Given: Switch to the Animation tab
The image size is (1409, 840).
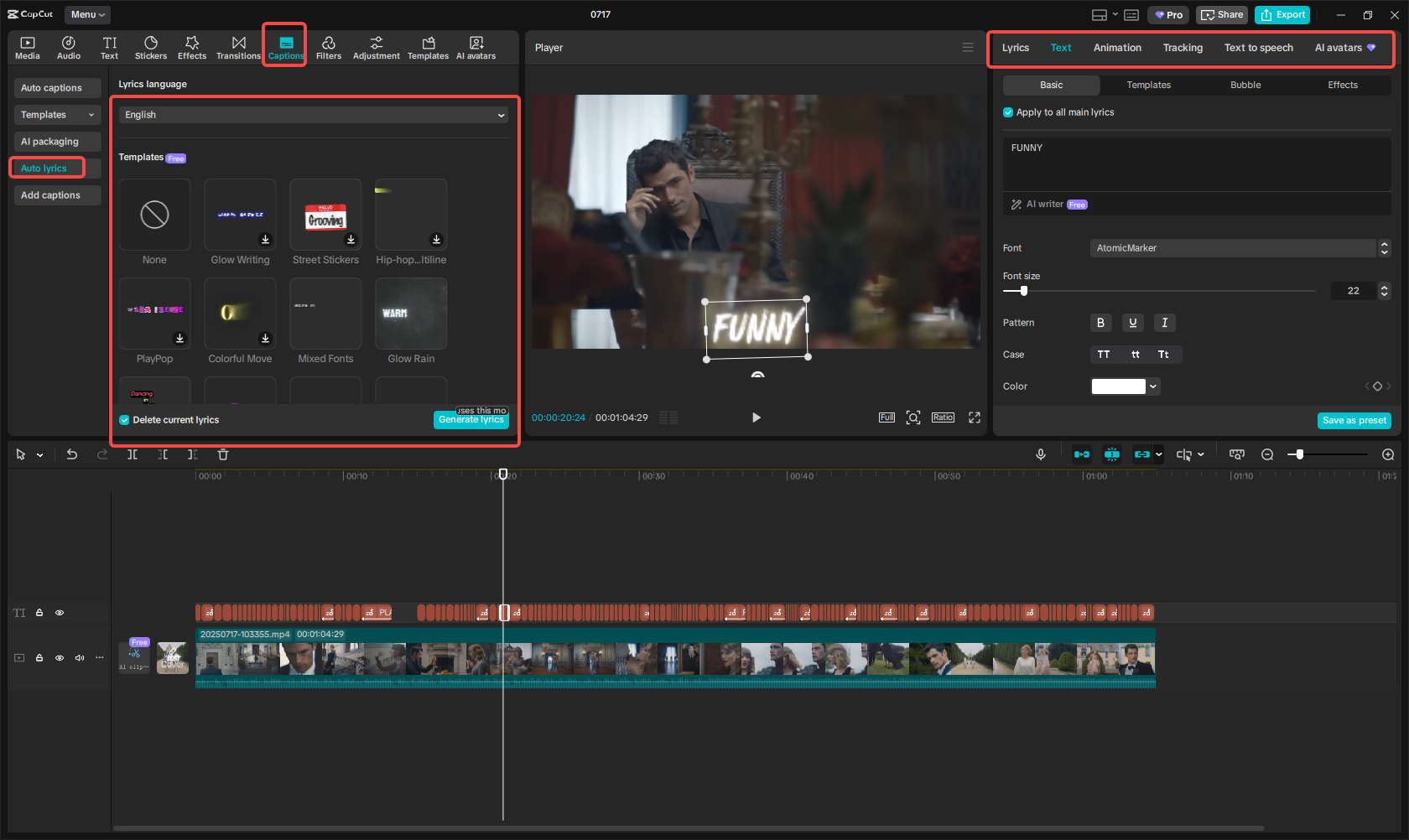Looking at the screenshot, I should (1117, 48).
